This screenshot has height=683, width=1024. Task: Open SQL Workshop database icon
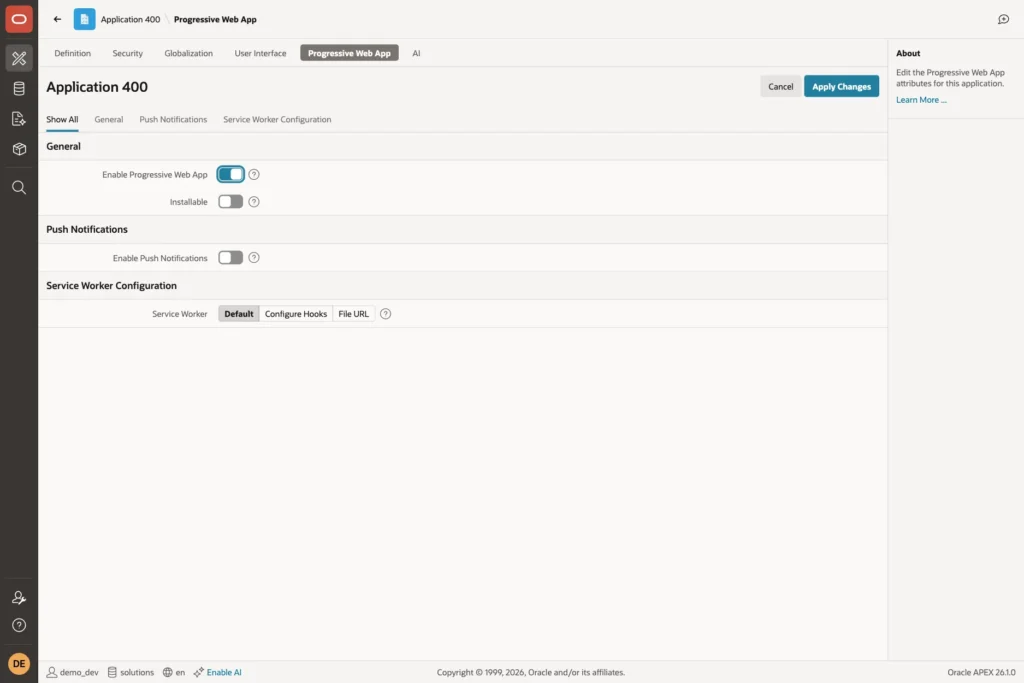19,88
